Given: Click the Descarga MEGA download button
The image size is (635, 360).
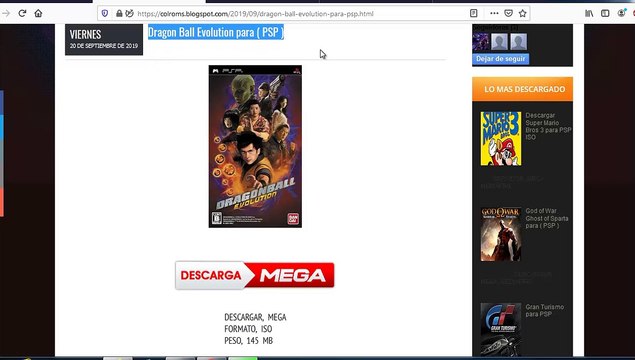Looking at the screenshot, I should coord(255,275).
